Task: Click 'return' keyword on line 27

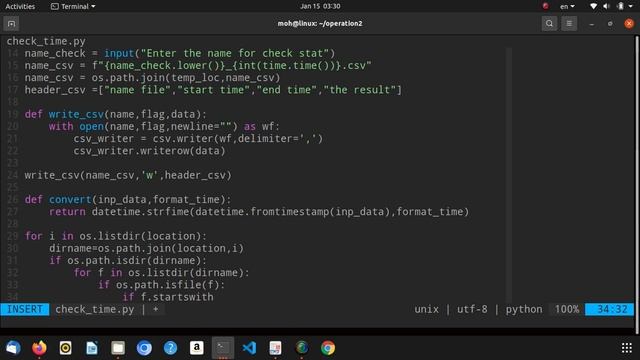Action: click(67, 212)
